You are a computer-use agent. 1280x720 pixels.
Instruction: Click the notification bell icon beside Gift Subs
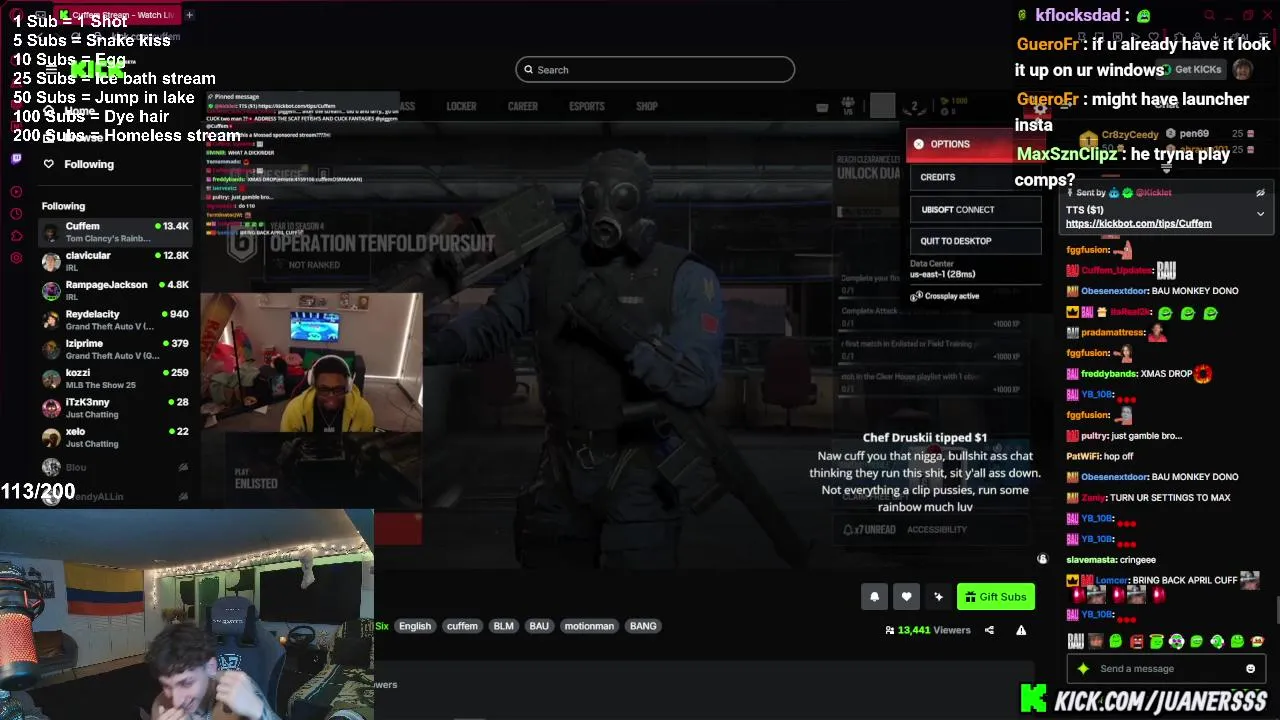coord(874,597)
